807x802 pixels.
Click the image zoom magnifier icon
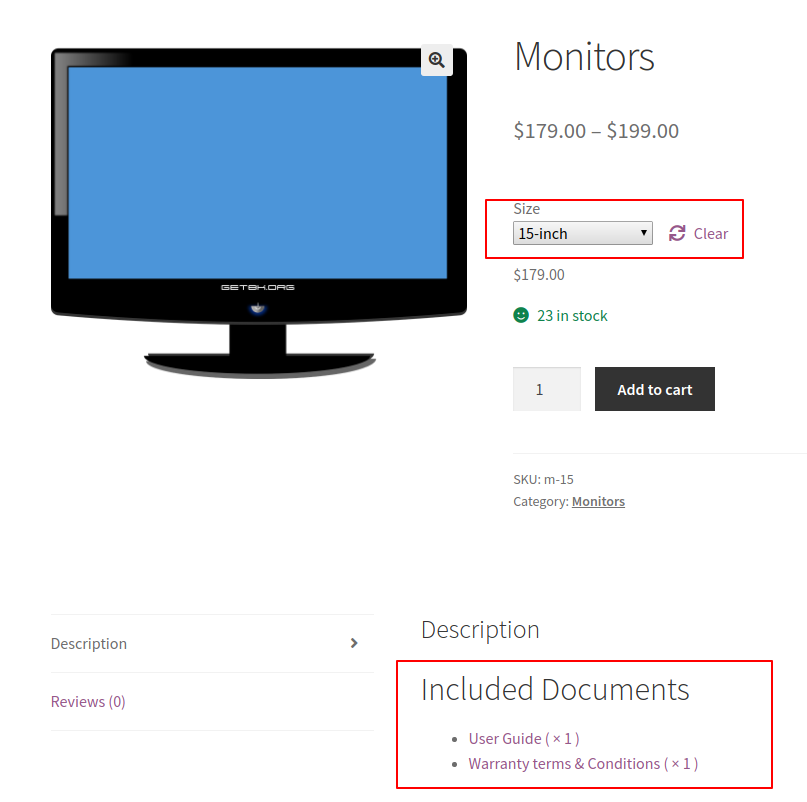tap(436, 60)
